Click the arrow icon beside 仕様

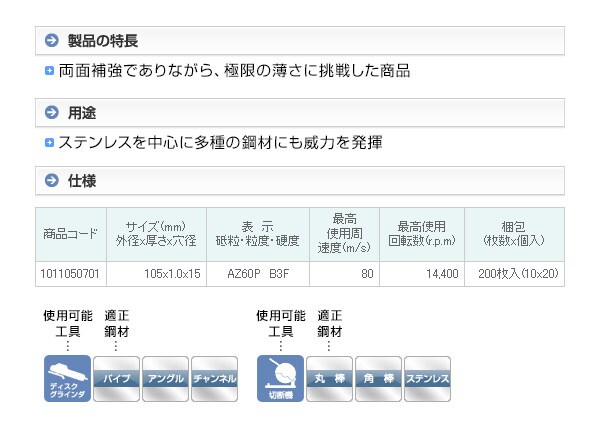point(52,181)
